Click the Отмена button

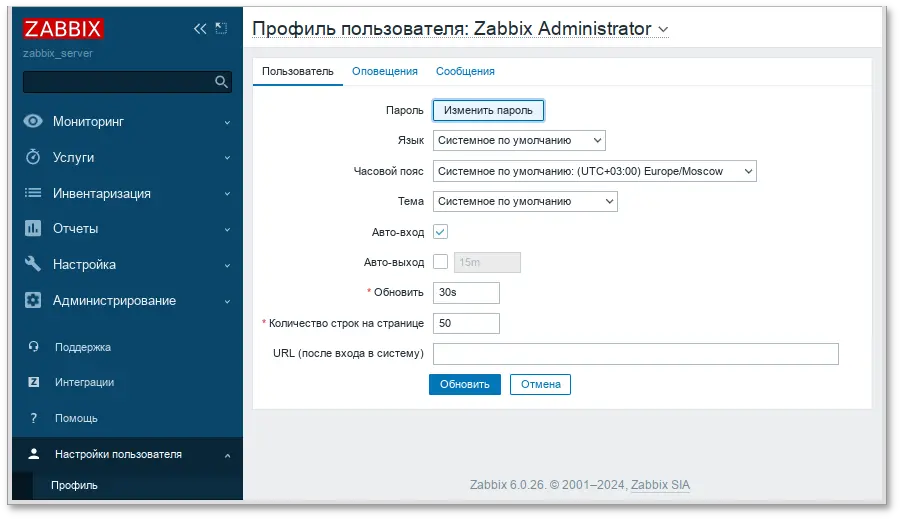[x=540, y=384]
